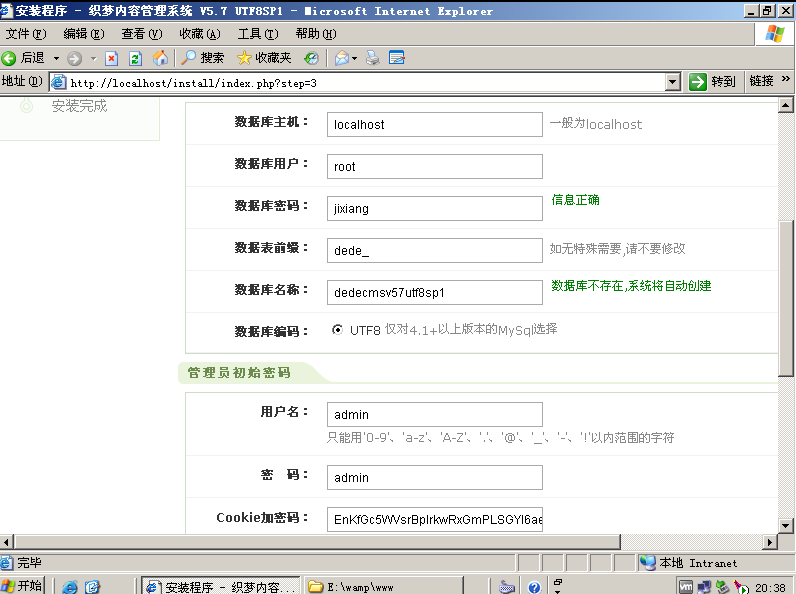Image resolution: width=796 pixels, height=594 pixels.
Task: Click the database password field with jixiang
Action: click(435, 209)
